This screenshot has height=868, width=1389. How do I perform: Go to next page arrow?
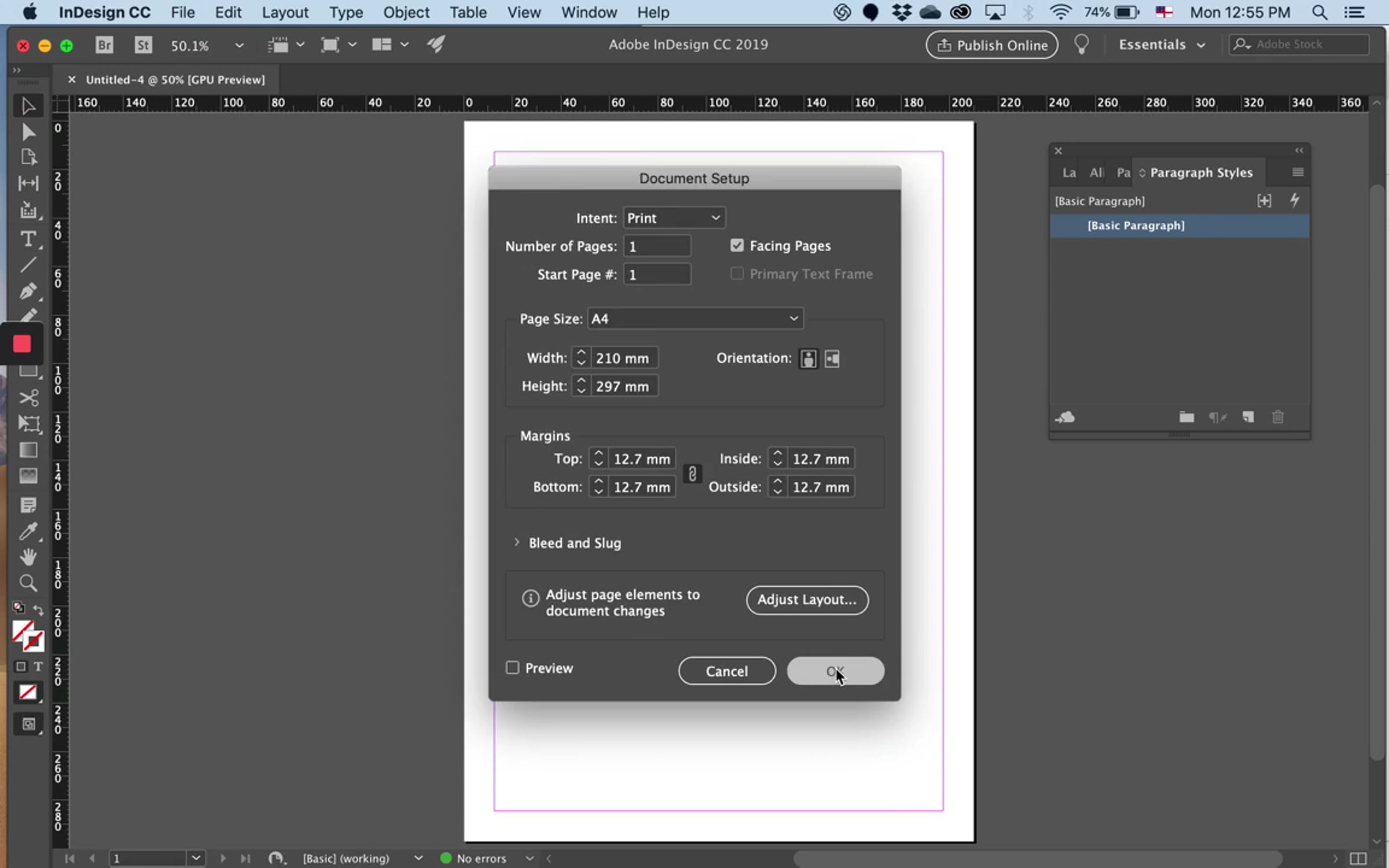click(x=223, y=858)
